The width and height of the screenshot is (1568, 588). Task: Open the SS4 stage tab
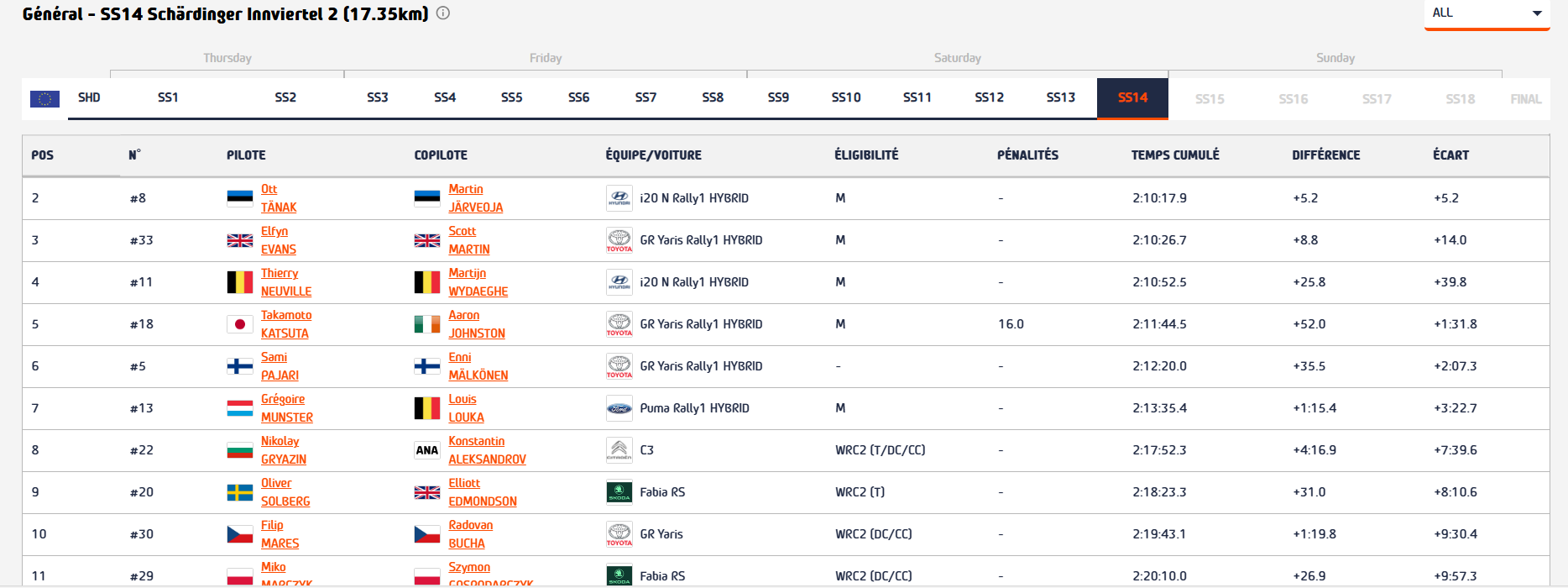pyautogui.click(x=445, y=97)
